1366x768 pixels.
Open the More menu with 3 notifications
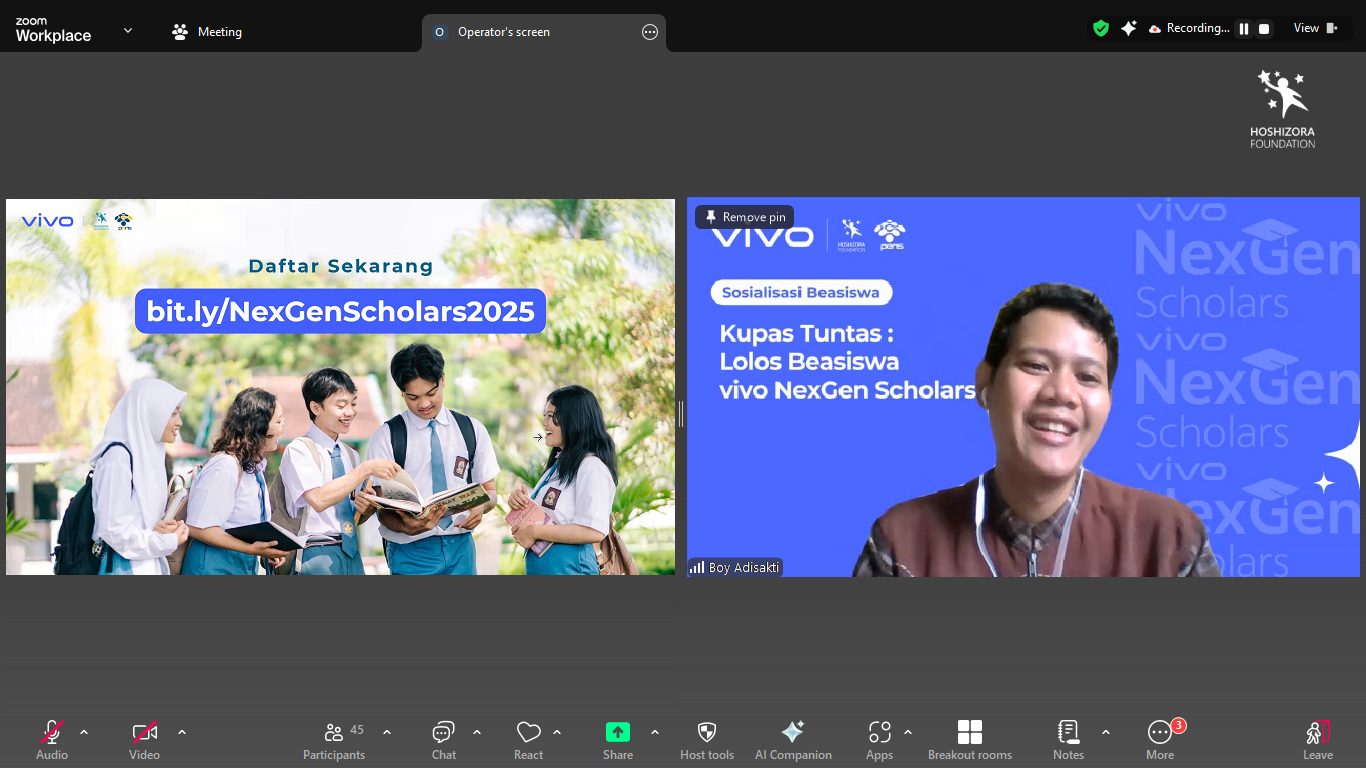(1160, 740)
